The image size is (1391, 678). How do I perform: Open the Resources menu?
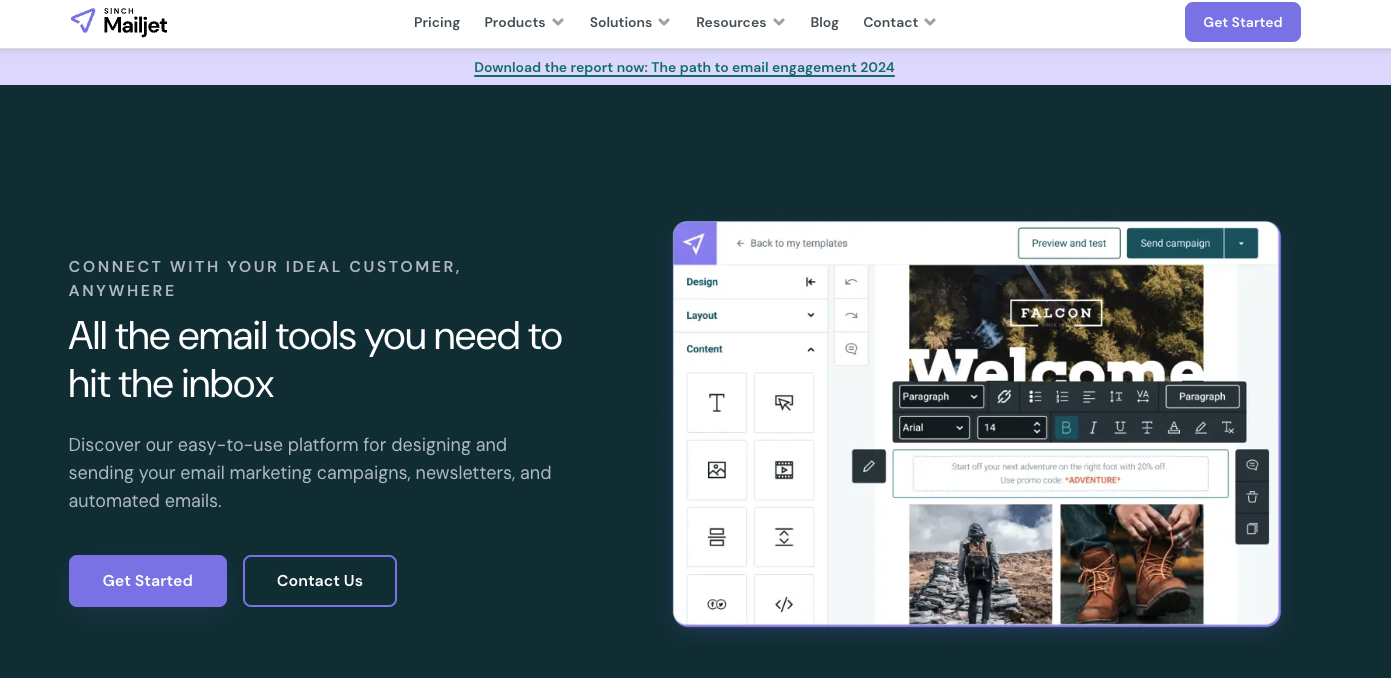tap(741, 22)
